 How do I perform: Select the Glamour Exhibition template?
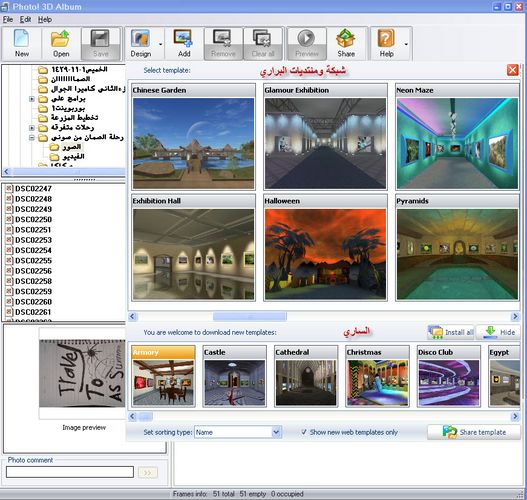(325, 137)
